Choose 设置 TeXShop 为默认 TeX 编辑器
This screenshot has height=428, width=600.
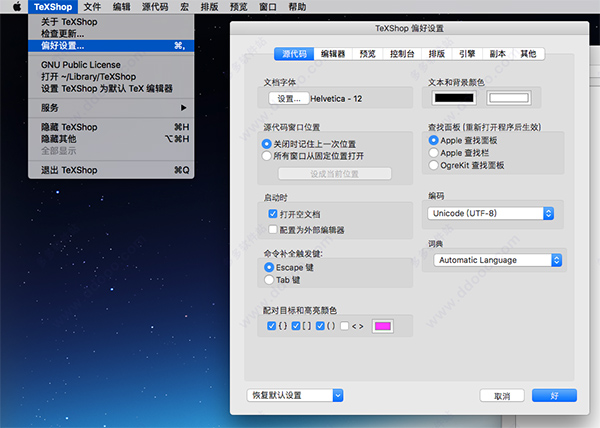pos(111,88)
